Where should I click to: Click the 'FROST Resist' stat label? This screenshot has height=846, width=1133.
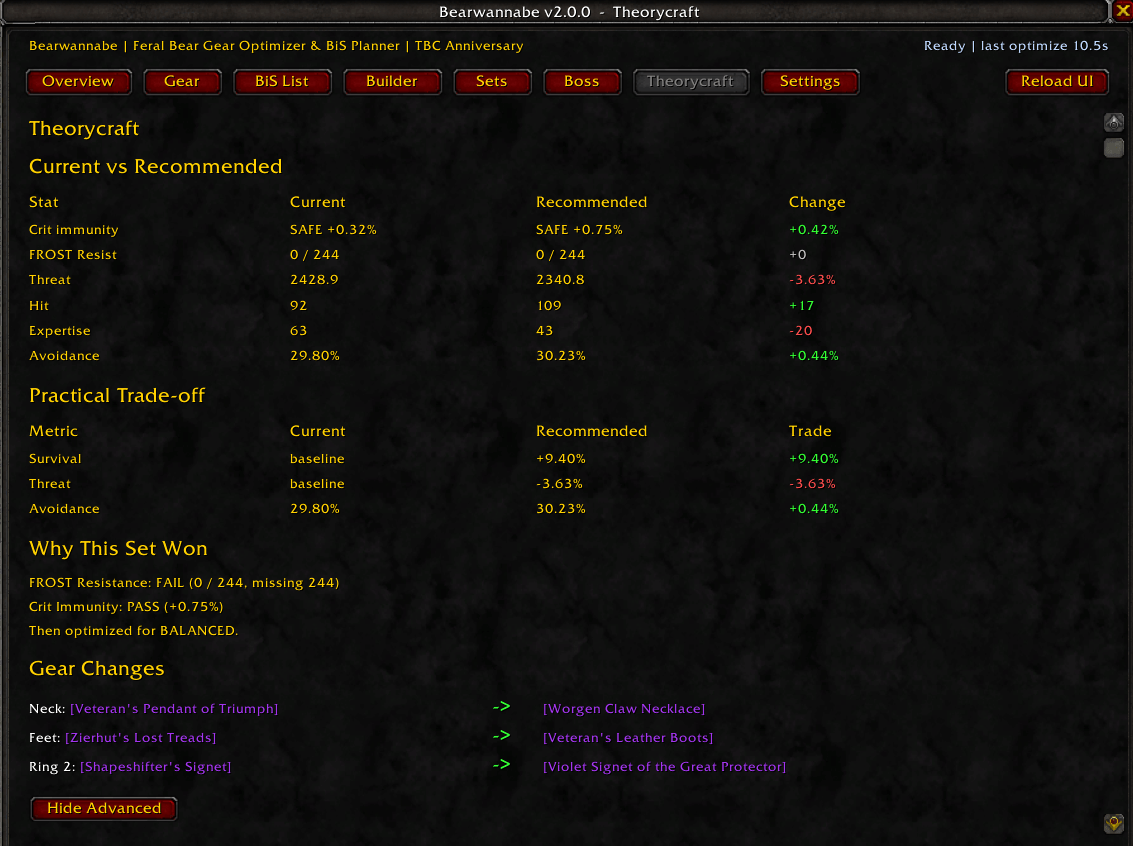(73, 255)
